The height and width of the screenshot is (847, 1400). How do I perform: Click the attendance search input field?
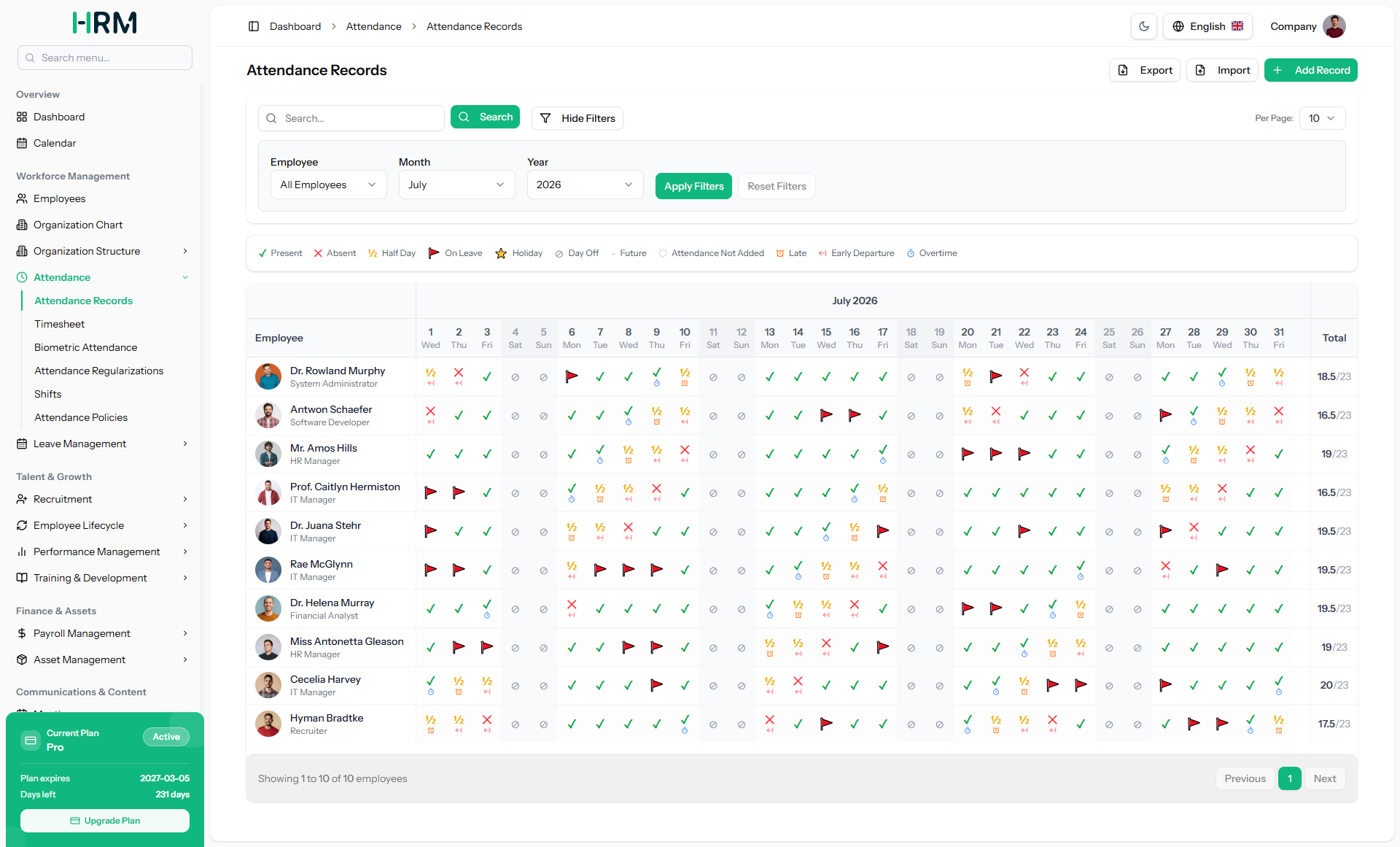[351, 118]
